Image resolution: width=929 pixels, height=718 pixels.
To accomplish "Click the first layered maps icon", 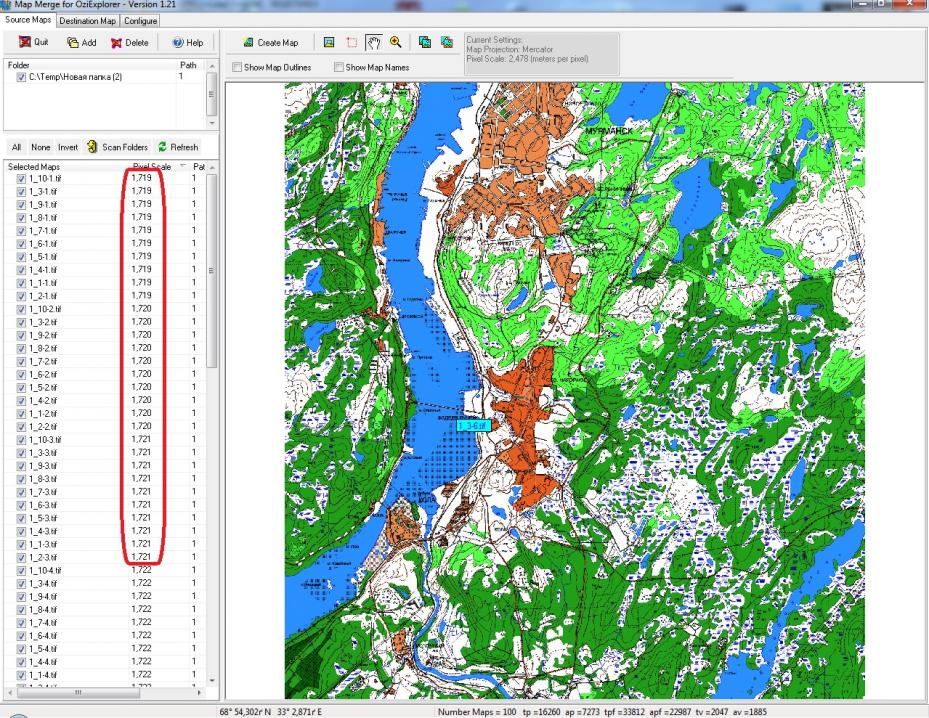I will point(425,43).
